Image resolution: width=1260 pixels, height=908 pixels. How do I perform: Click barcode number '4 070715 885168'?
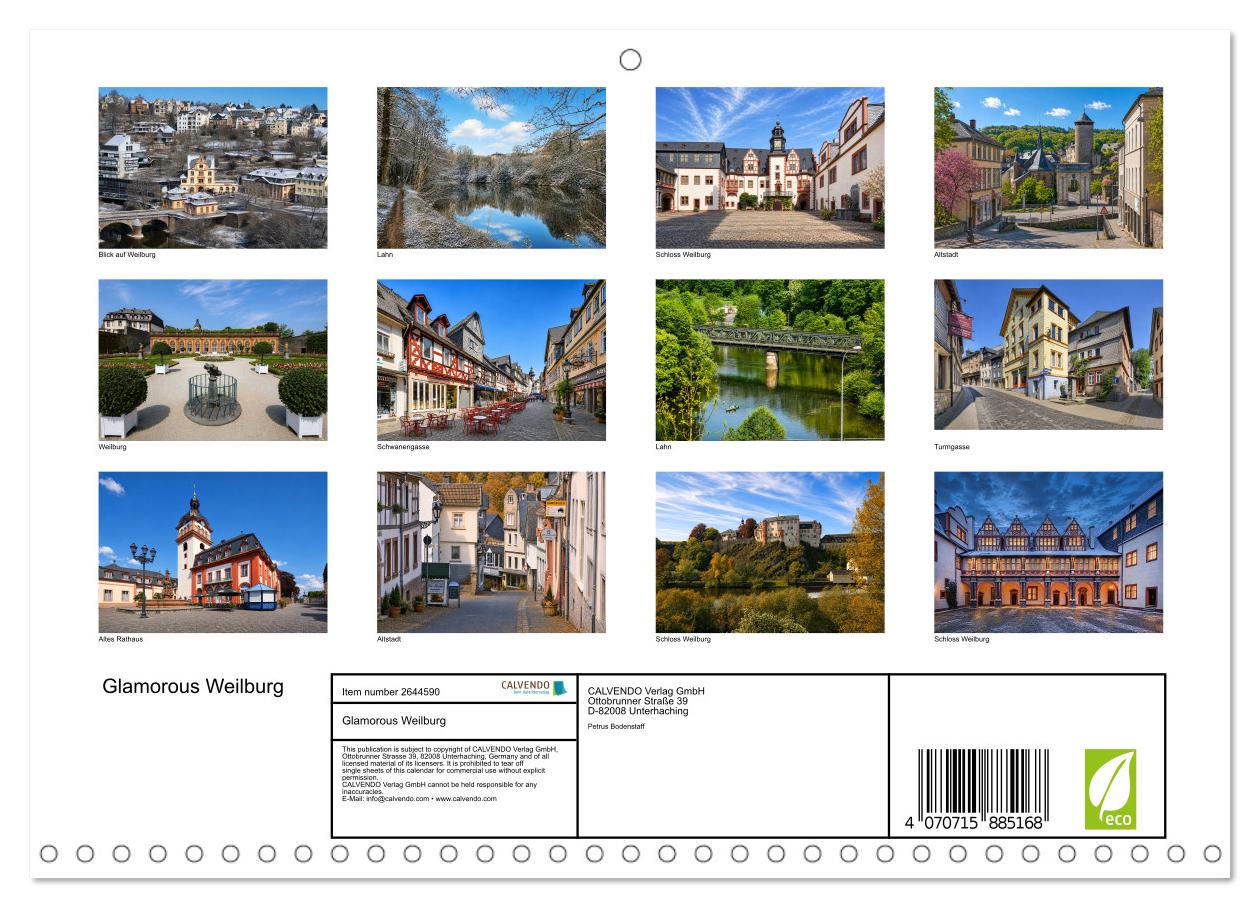973,824
